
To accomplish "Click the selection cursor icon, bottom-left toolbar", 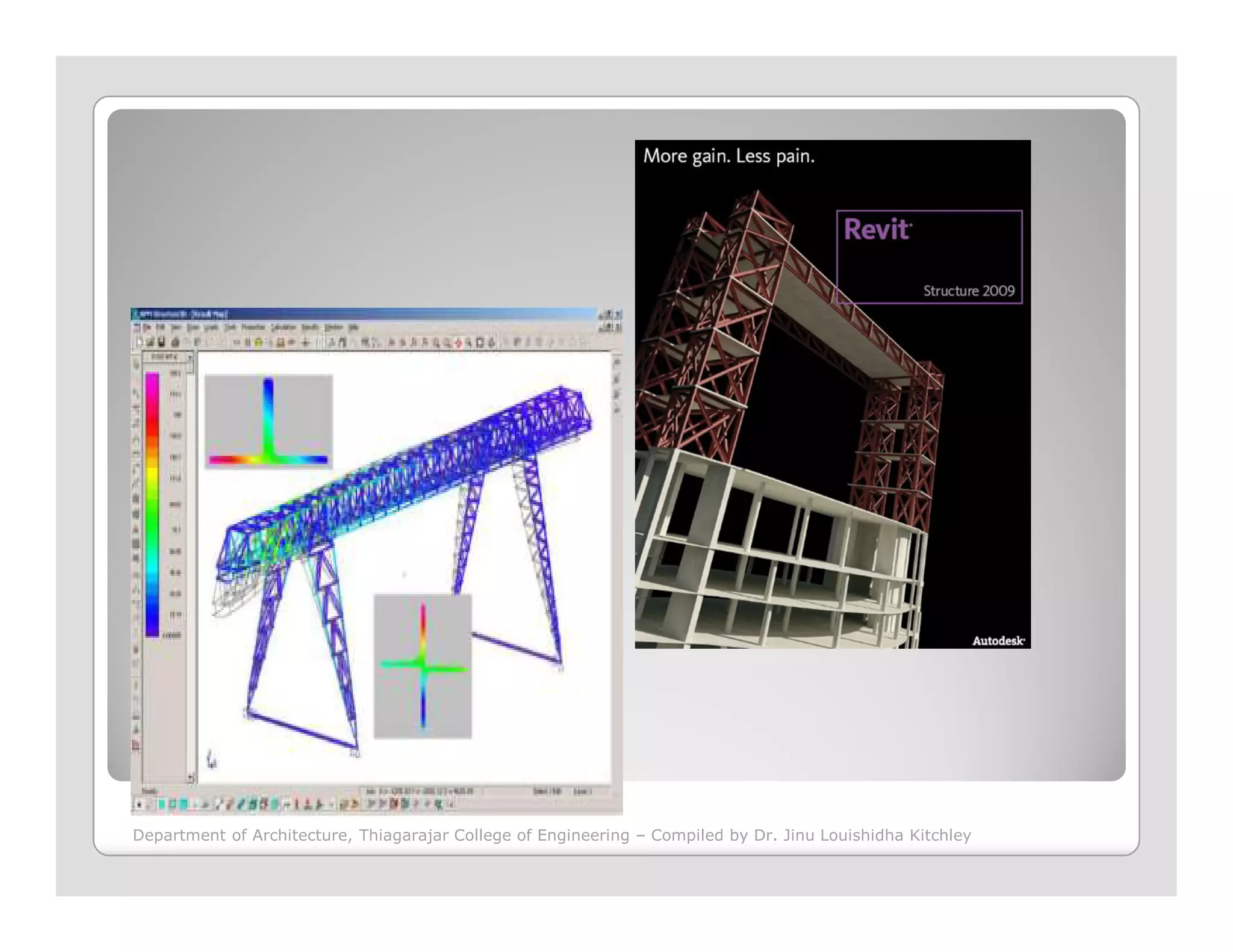I will pyautogui.click(x=139, y=805).
